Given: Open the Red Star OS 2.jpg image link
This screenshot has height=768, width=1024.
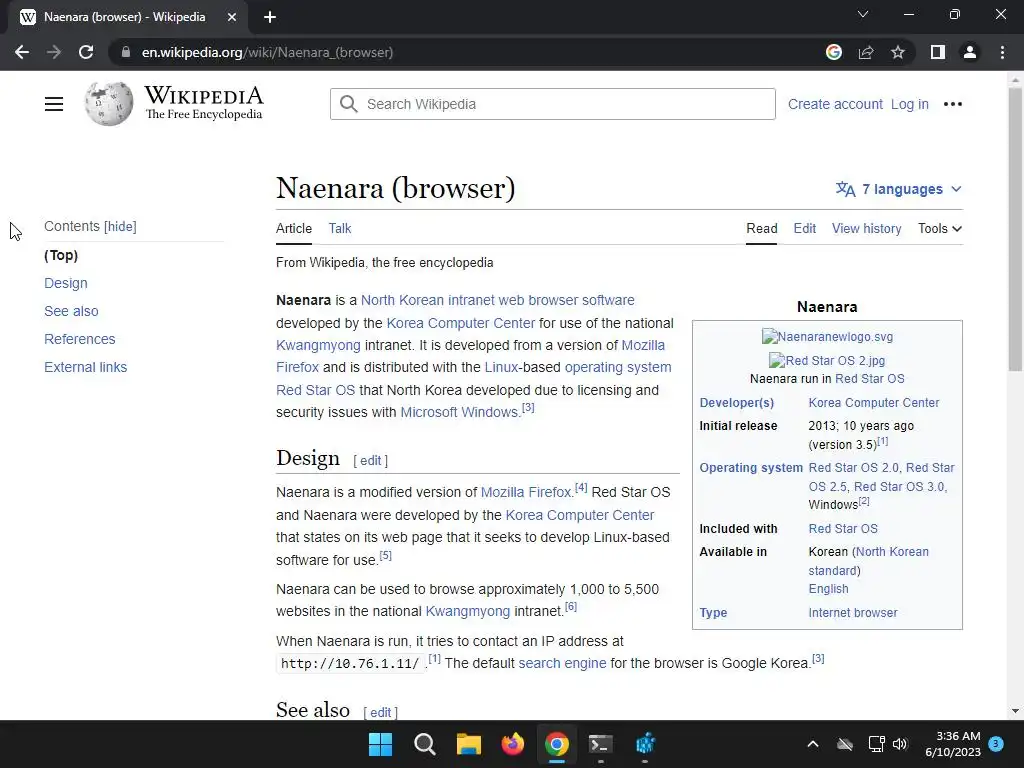Looking at the screenshot, I should [827, 360].
